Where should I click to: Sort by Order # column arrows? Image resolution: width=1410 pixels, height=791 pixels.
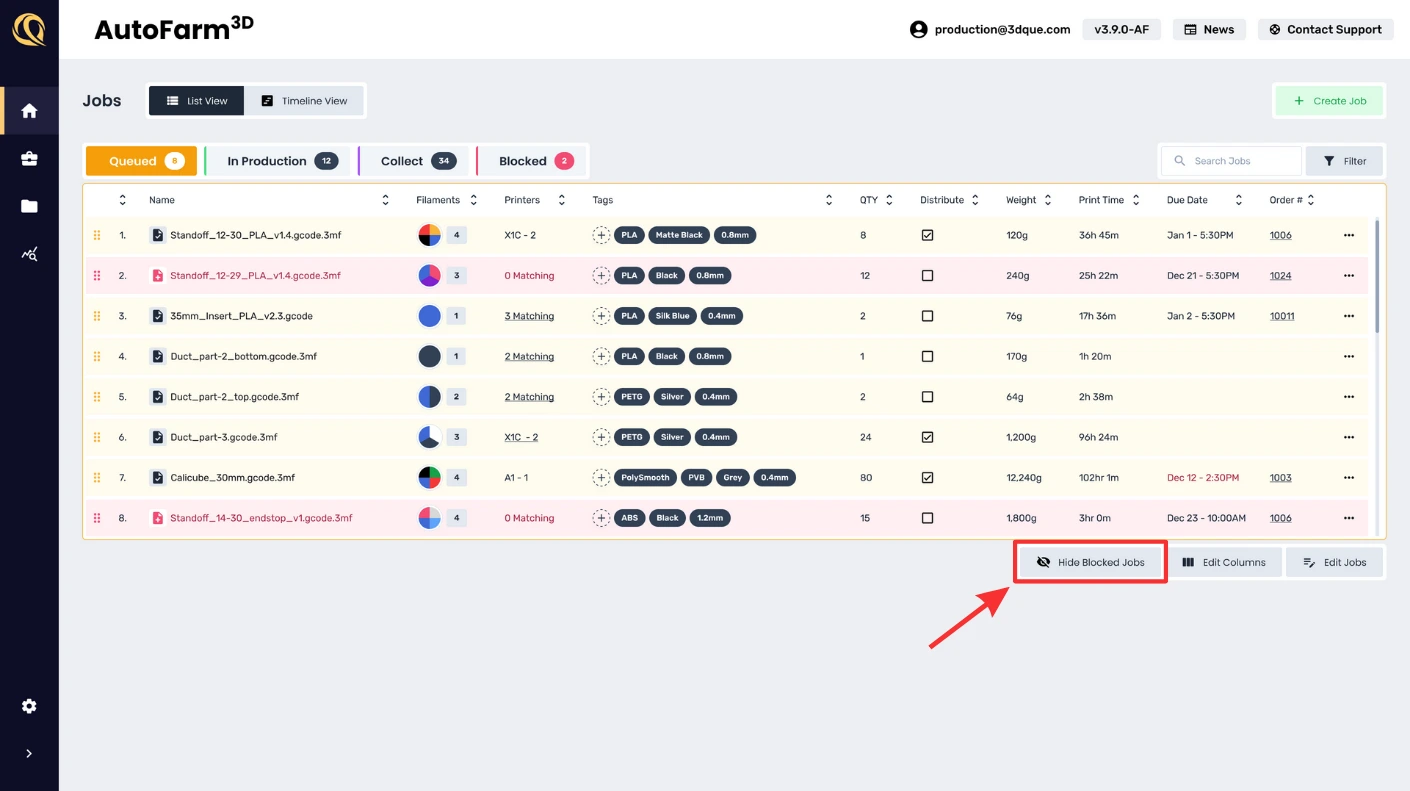tap(1310, 200)
